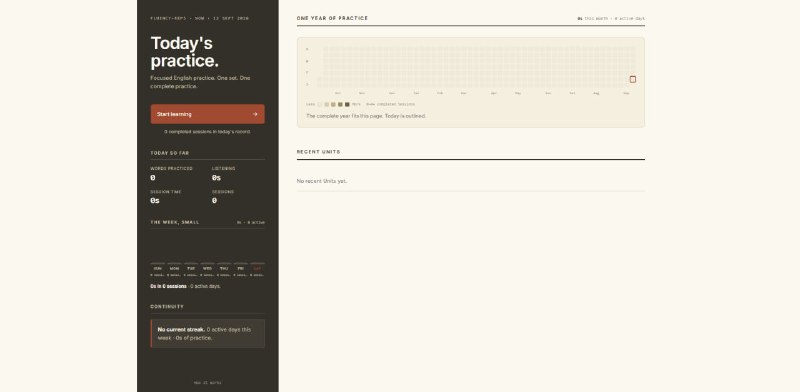Click THE WEEK, SMALL section heading
The height and width of the screenshot is (392, 800).
pos(174,223)
